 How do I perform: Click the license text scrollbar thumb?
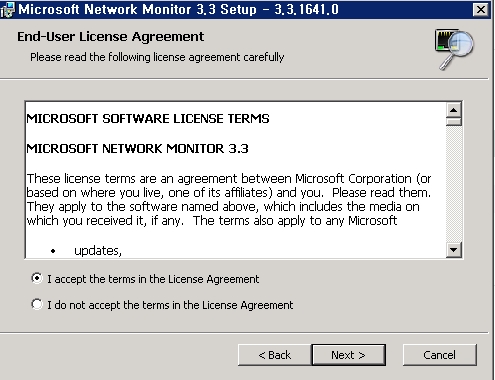[453, 121]
